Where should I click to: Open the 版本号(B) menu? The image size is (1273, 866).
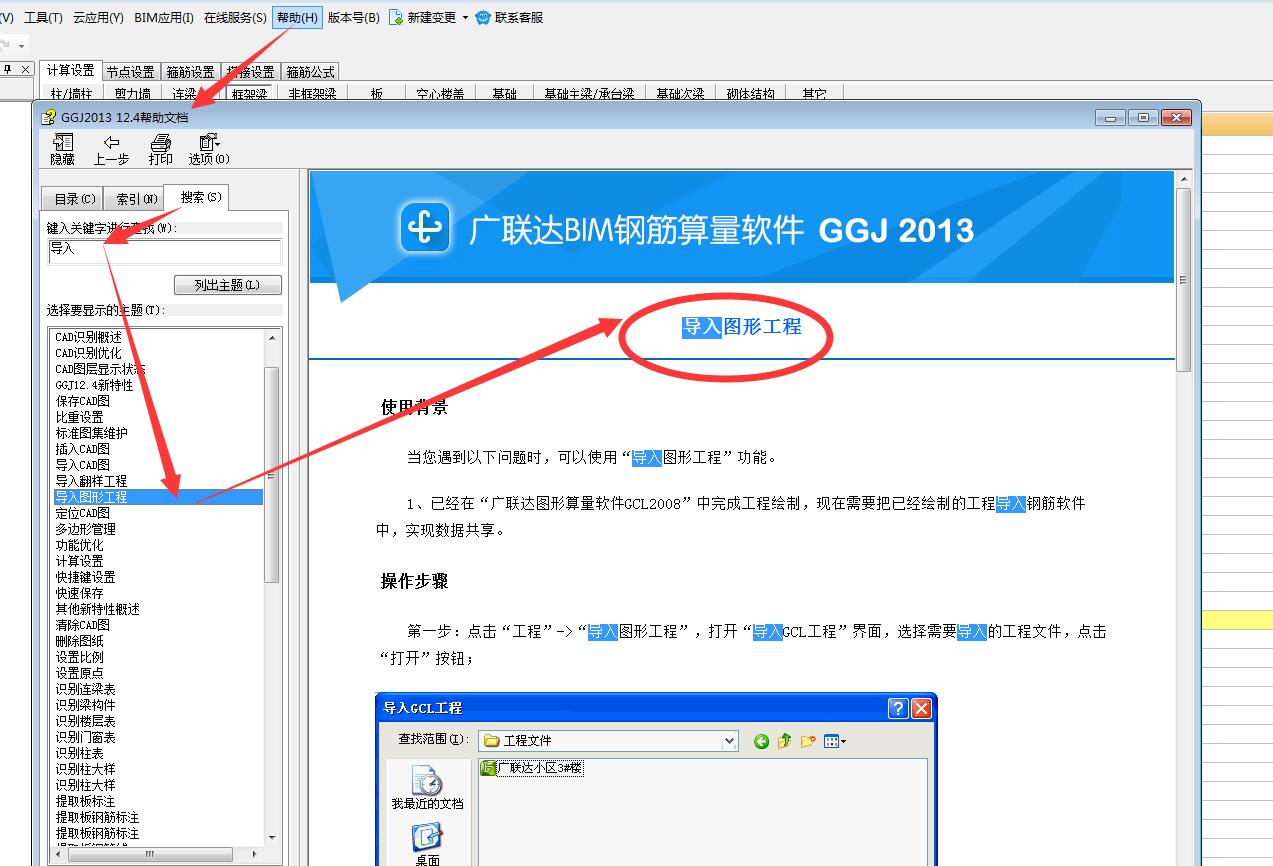pos(354,17)
